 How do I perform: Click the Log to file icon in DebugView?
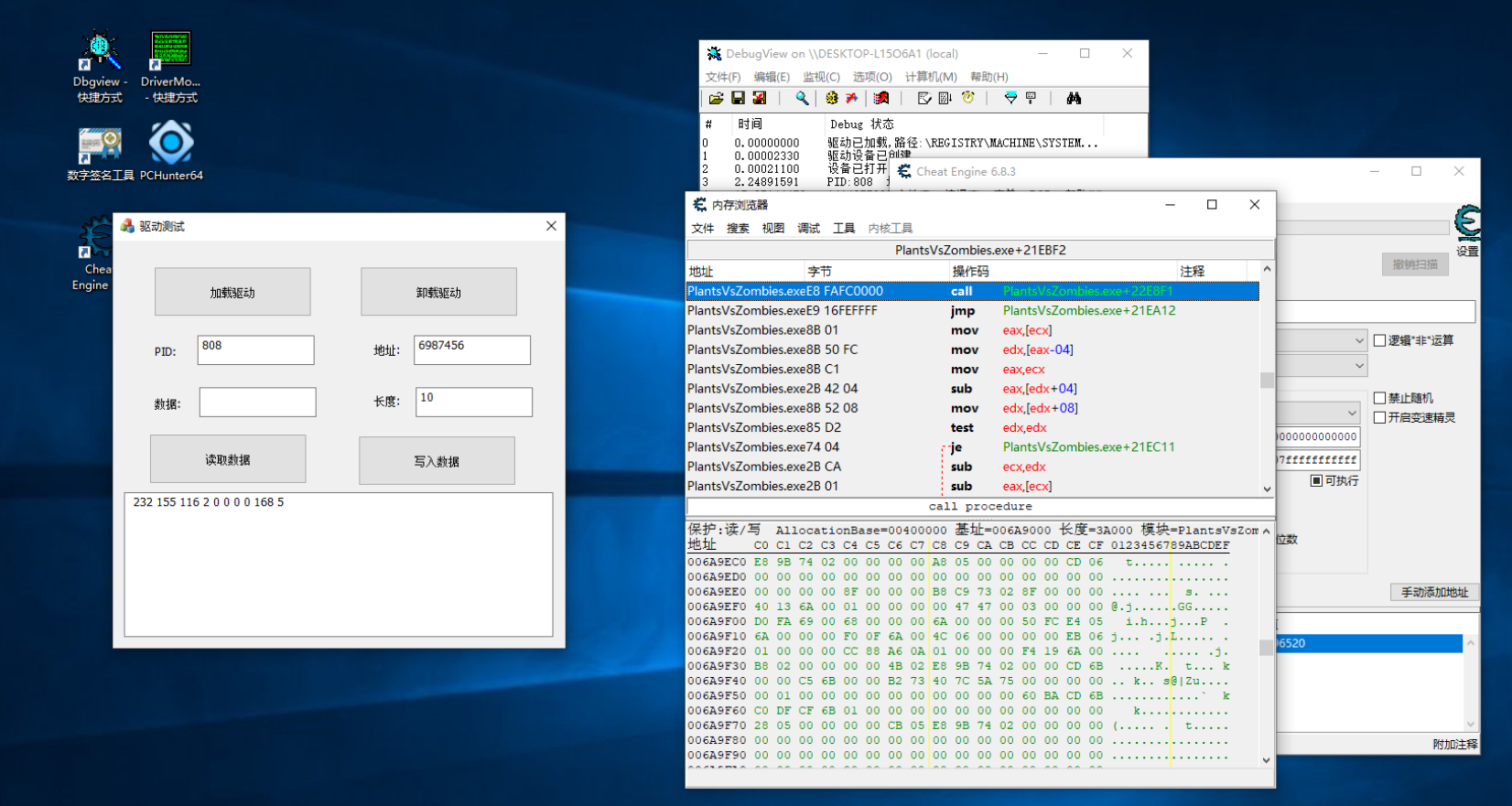coord(760,98)
